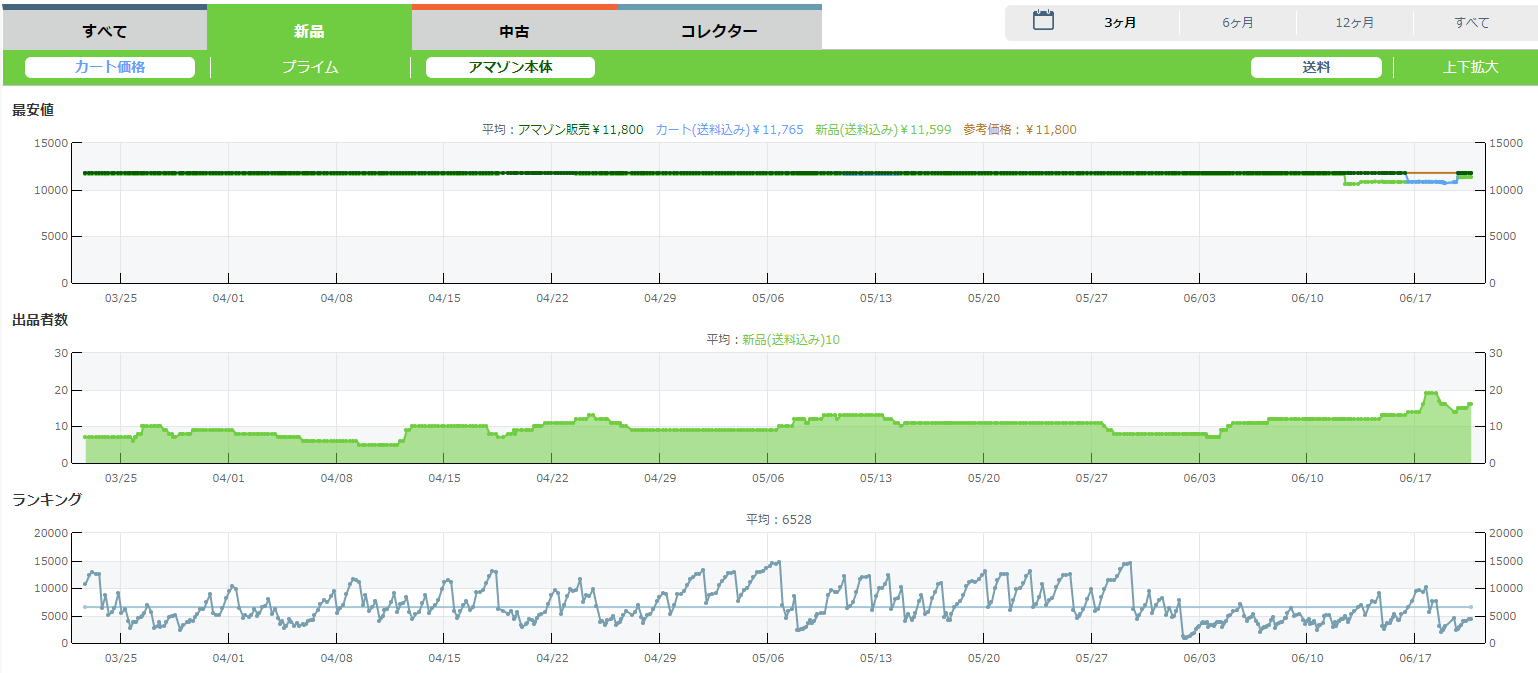The image size is (1538, 673).
Task: Choose the 12ヶ月 time range
Action: (x=1354, y=22)
